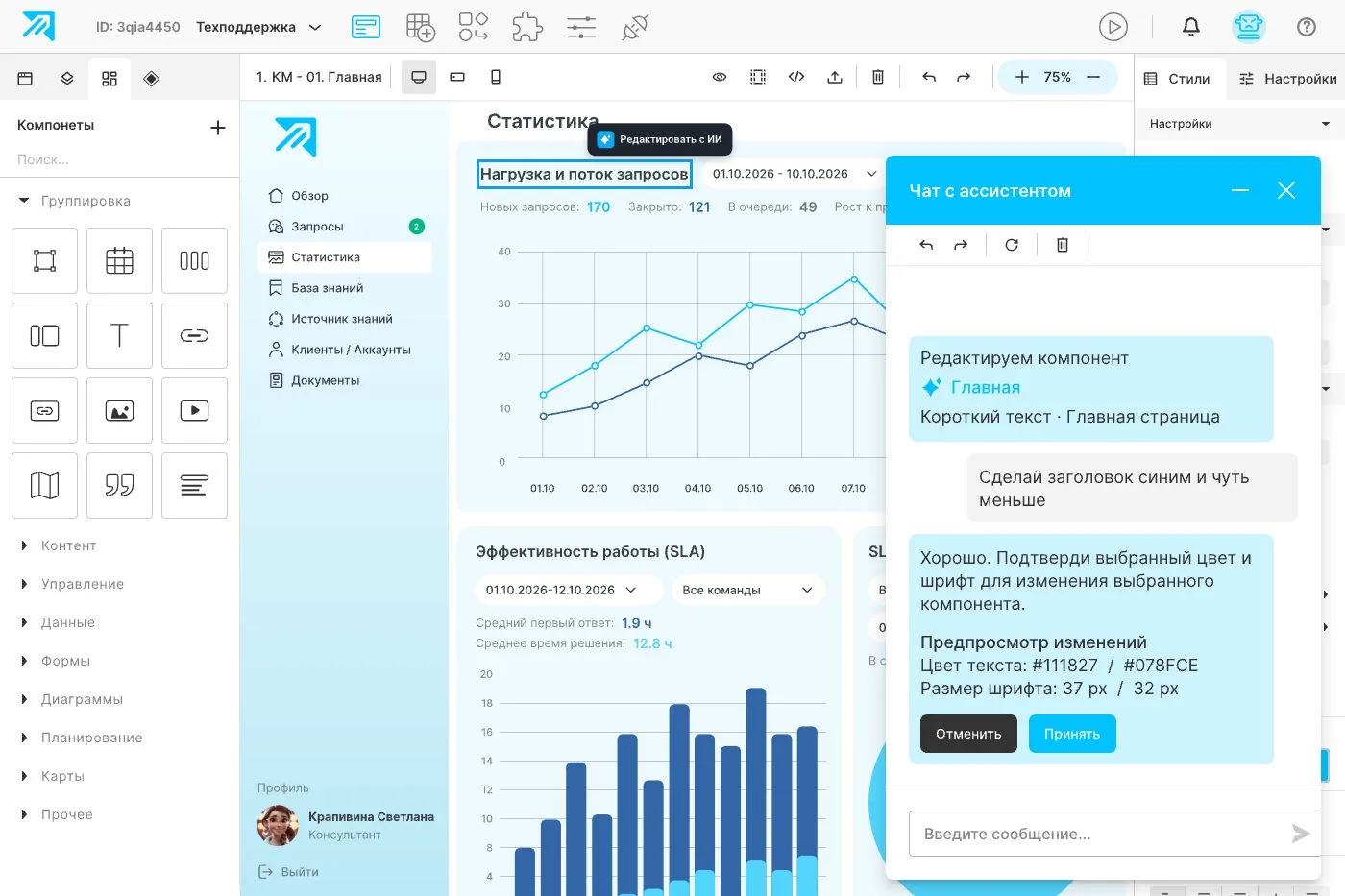This screenshot has height=896, width=1345.
Task: Click the plug connection icon
Action: tap(635, 27)
